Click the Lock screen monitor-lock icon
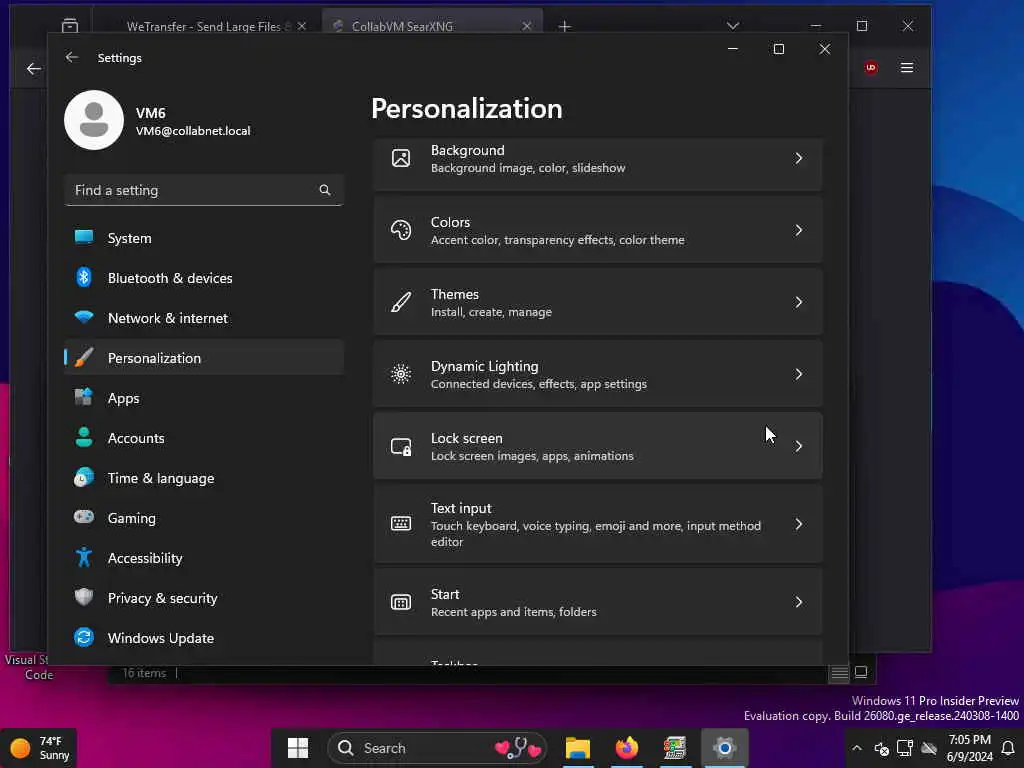Image resolution: width=1024 pixels, height=768 pixels. coord(401,447)
